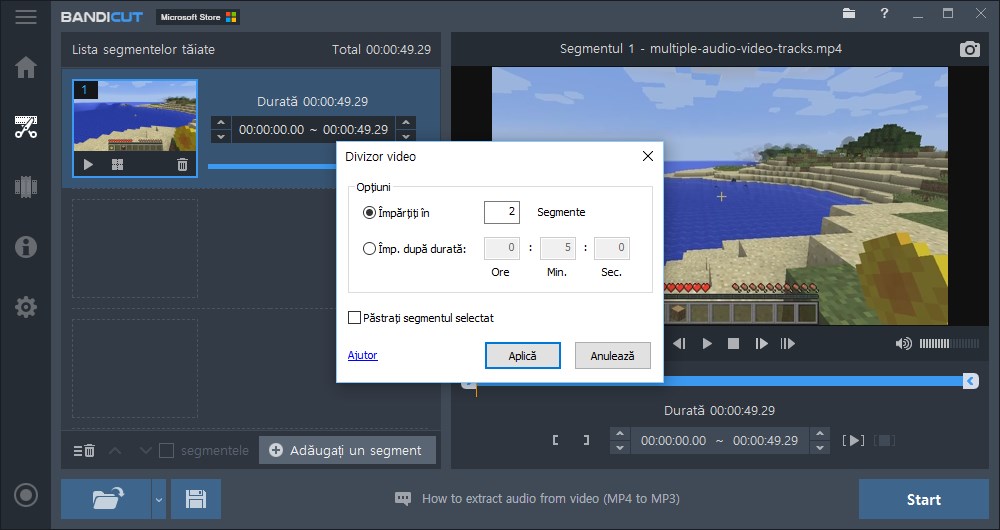Play the video preview

(x=707, y=344)
